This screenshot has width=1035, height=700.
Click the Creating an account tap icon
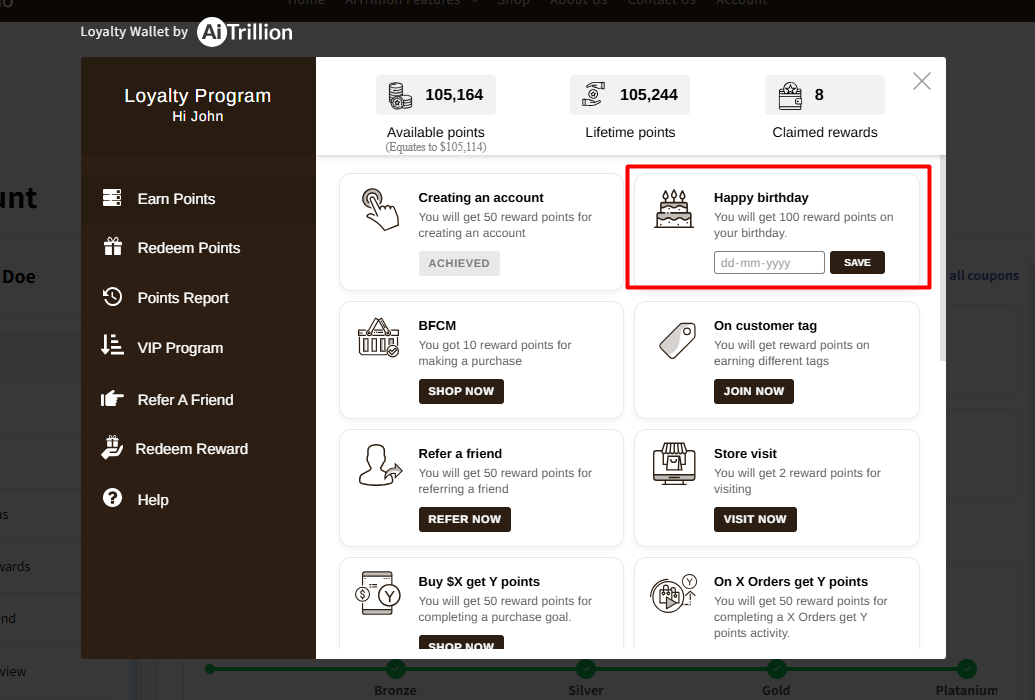coord(379,209)
